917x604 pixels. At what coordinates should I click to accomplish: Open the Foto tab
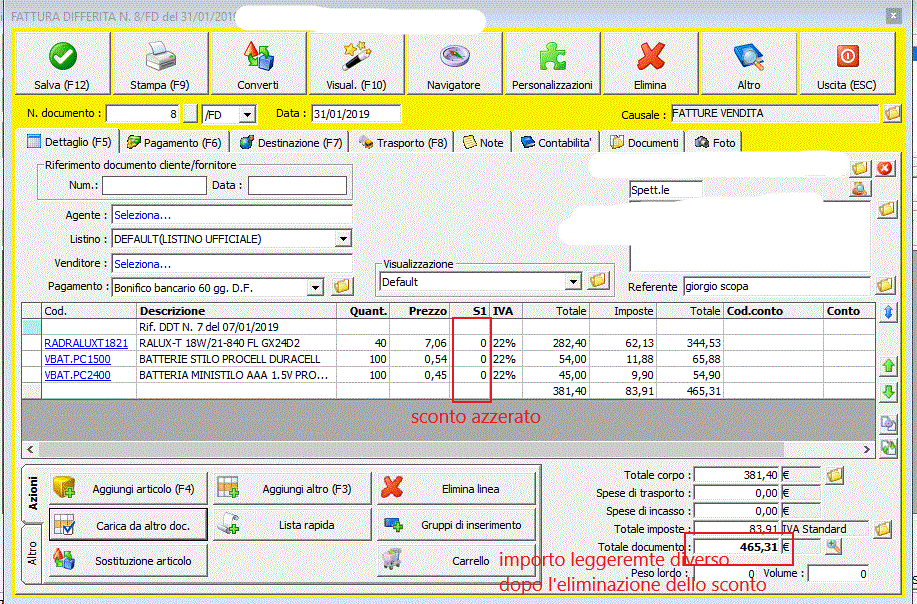[715, 143]
